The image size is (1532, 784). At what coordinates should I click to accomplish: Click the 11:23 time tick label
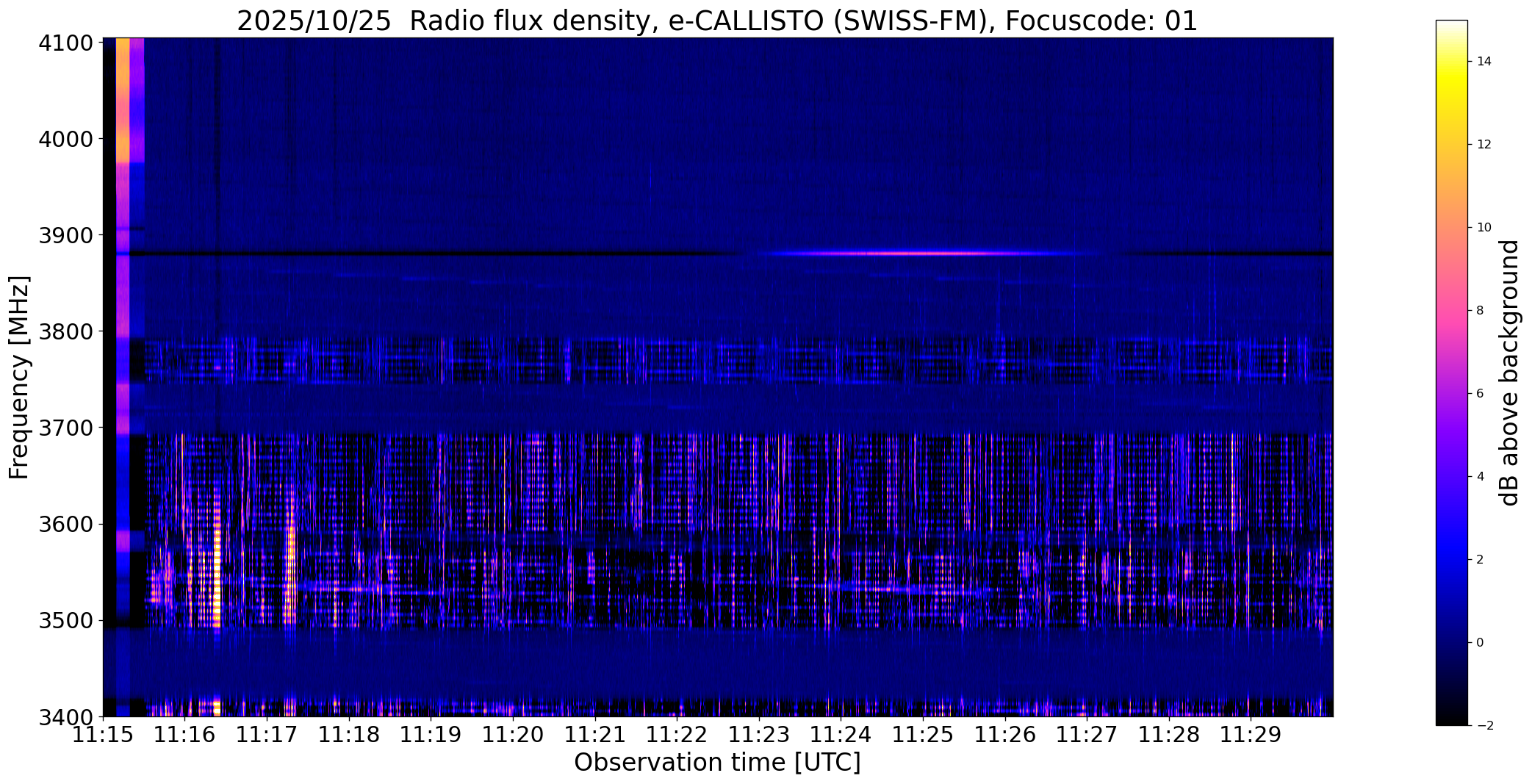[x=759, y=735]
